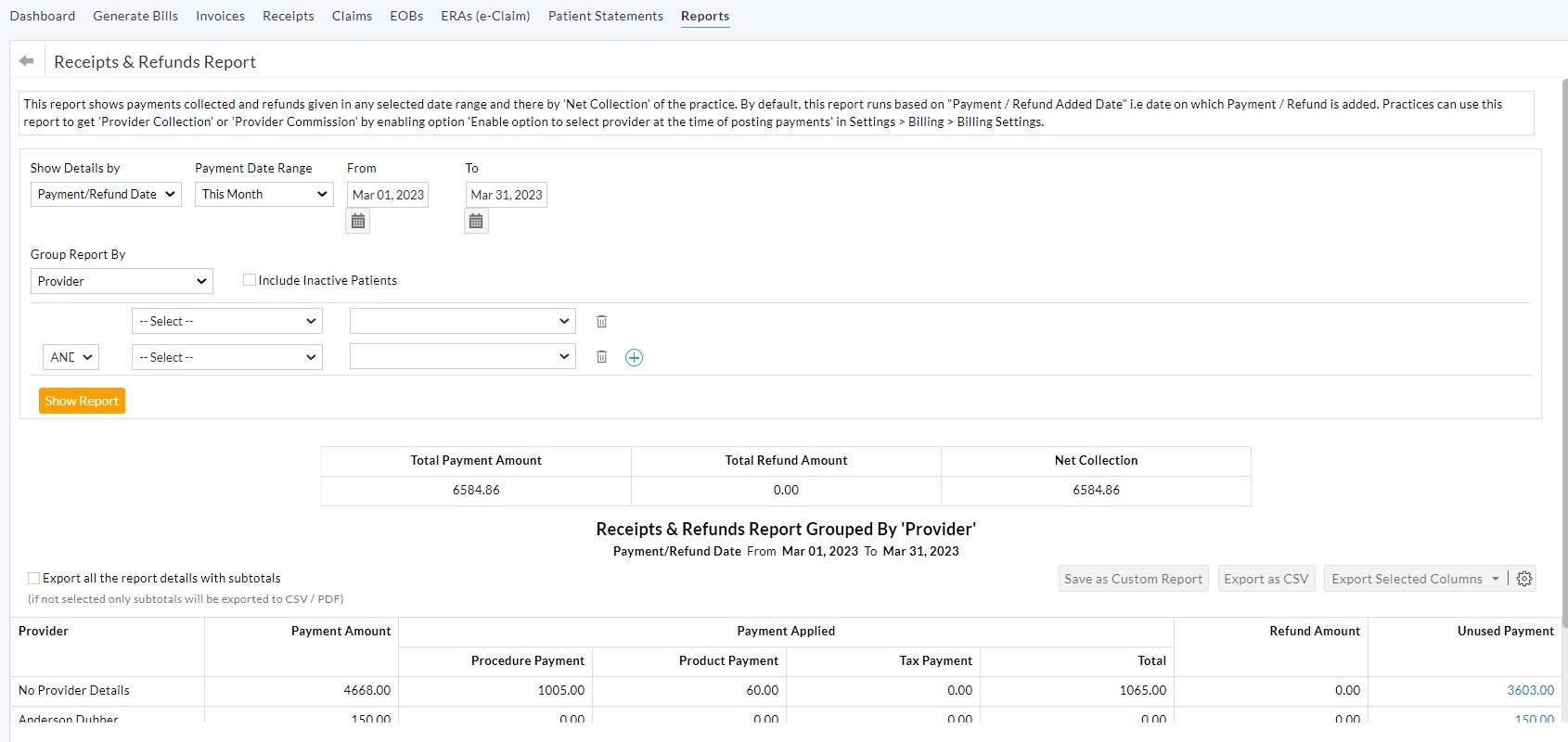Open the report column settings gear
Screen dimensions: 1568x742
pos(1524,579)
